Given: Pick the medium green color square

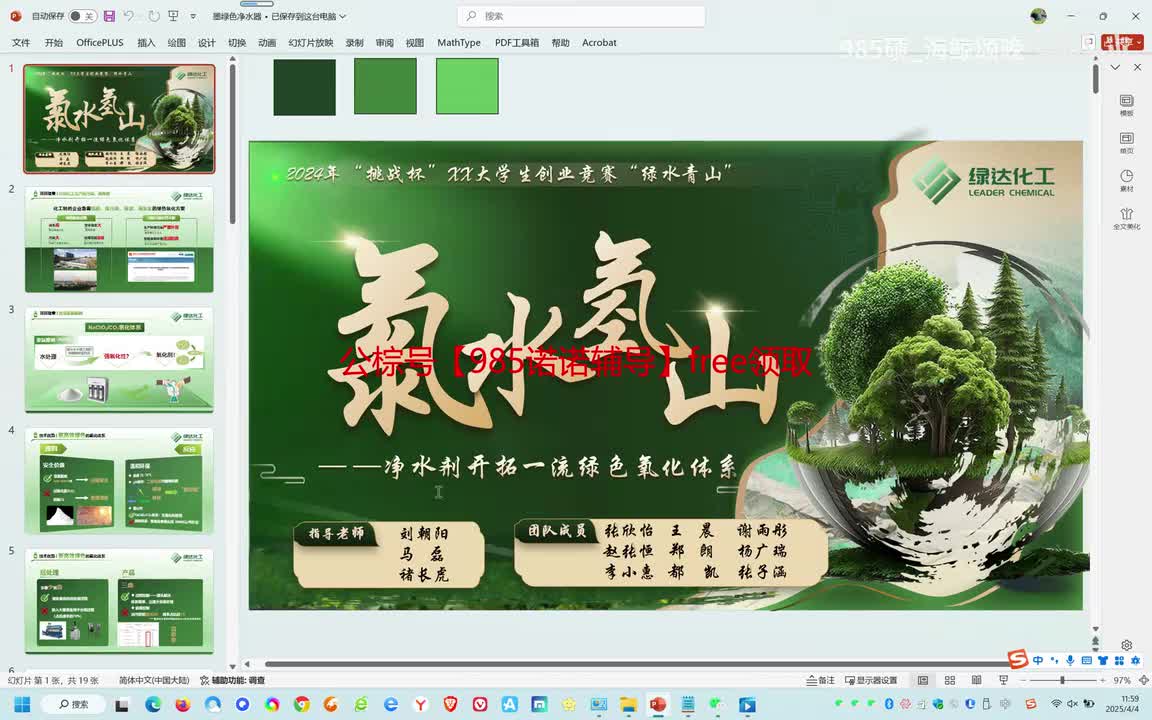Looking at the screenshot, I should pos(385,87).
